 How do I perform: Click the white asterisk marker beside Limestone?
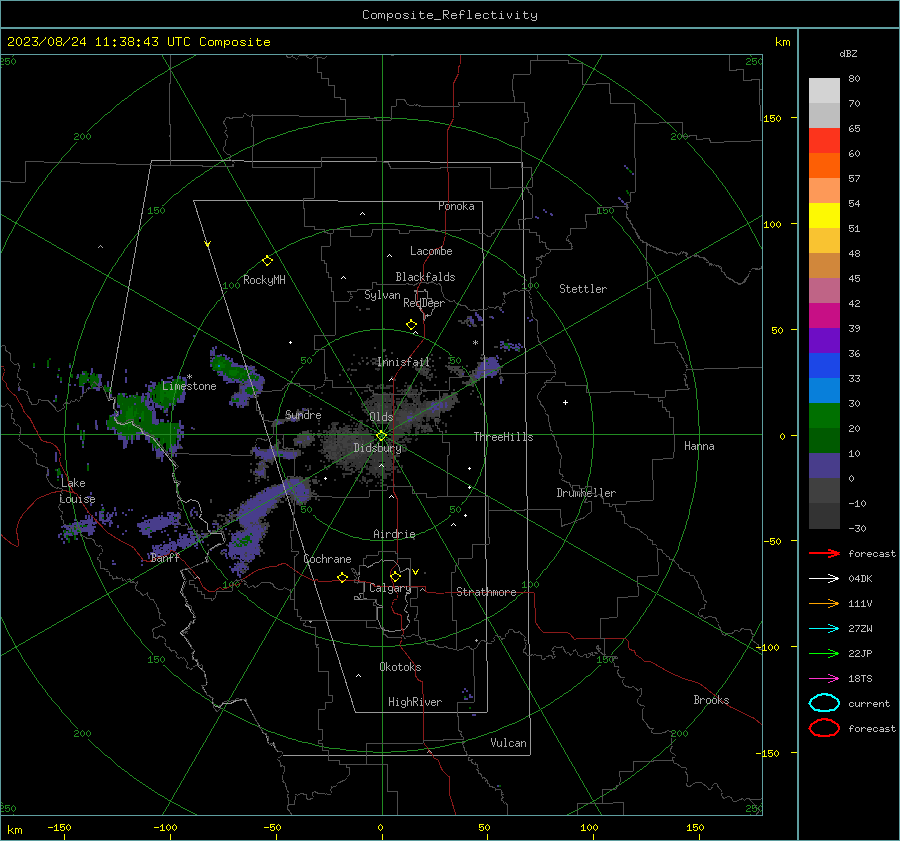click(x=189, y=377)
